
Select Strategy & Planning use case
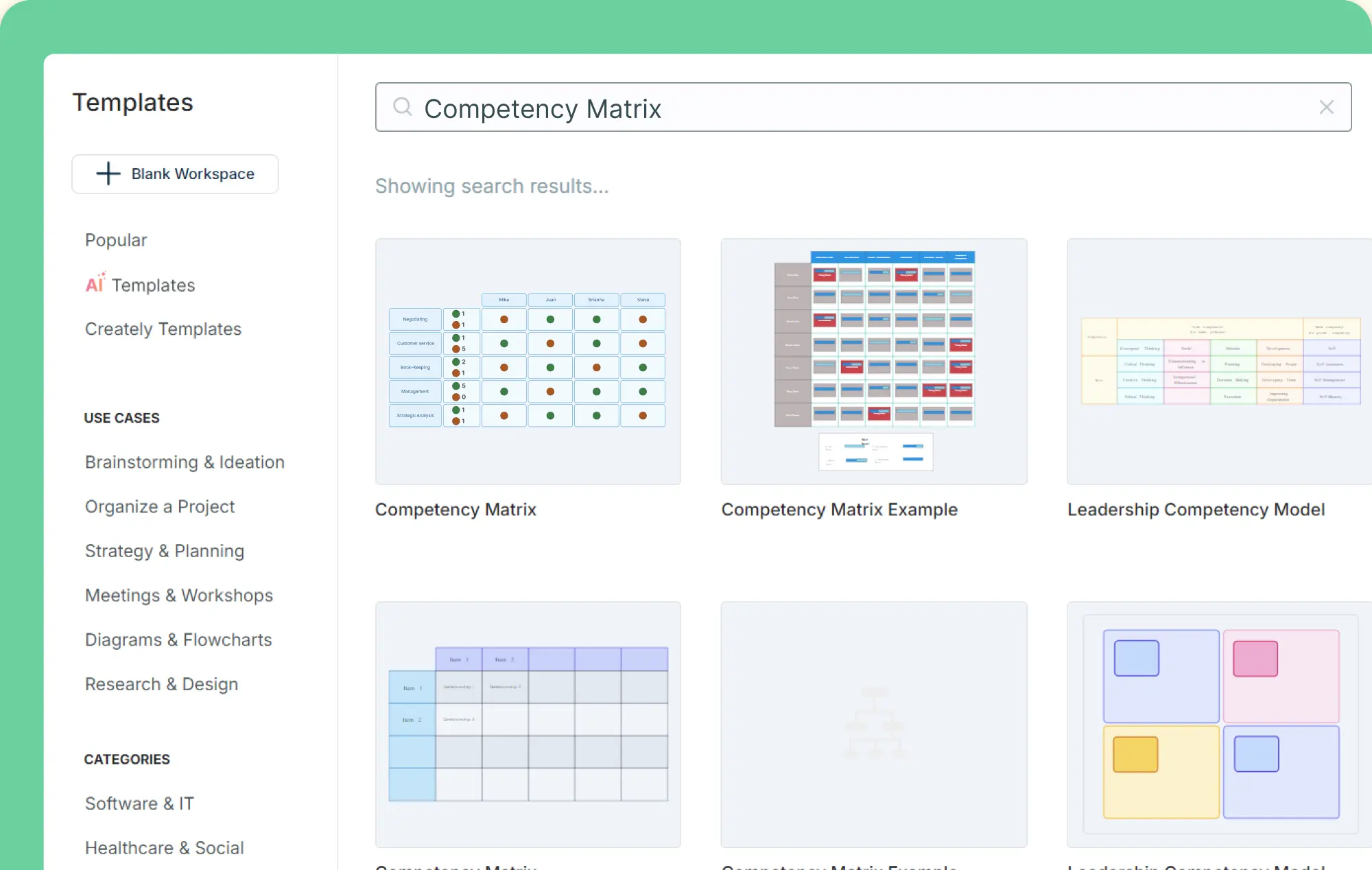click(165, 551)
